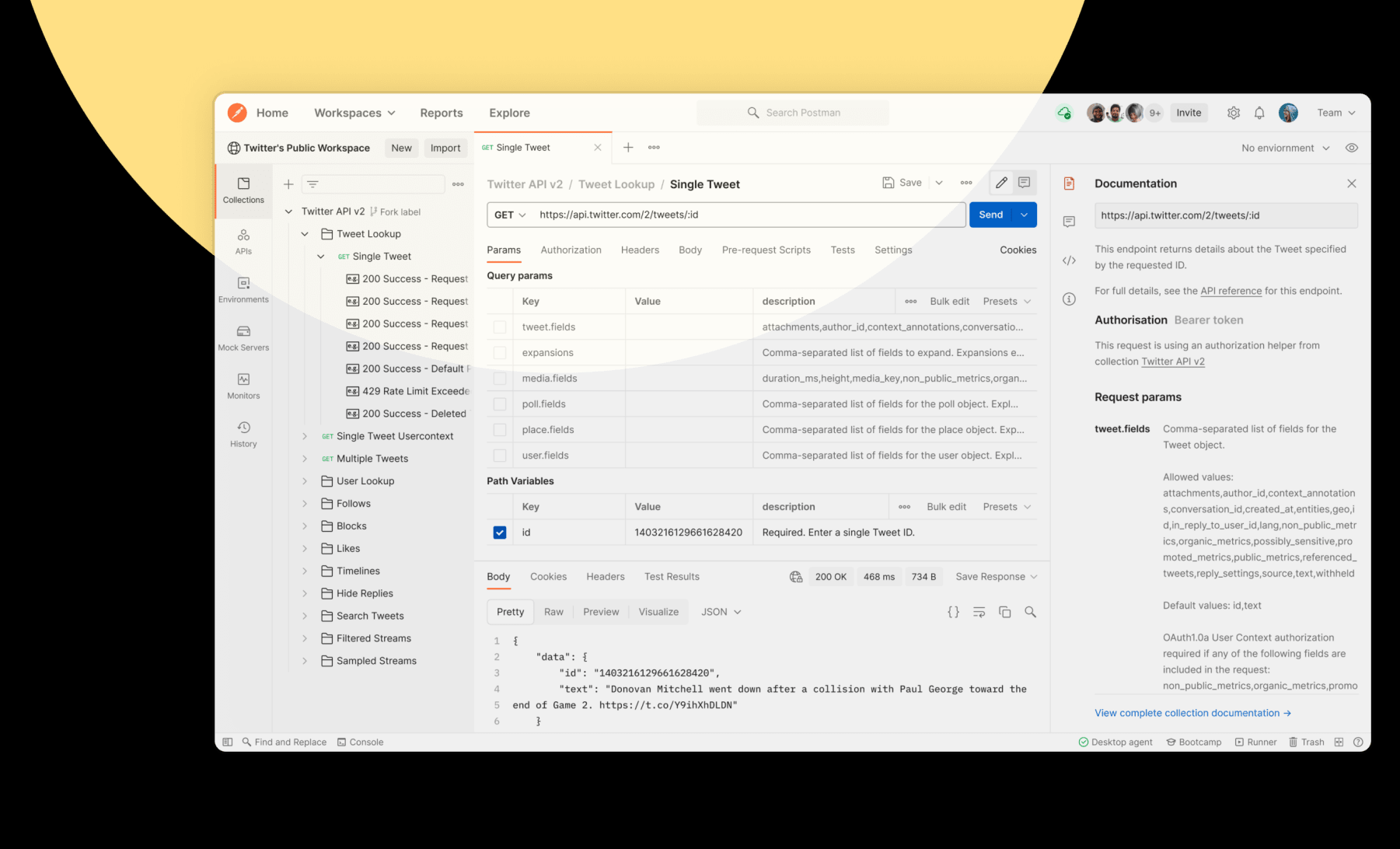This screenshot has height=849, width=1400.
Task: Switch to the request Headers tab
Action: pyautogui.click(x=640, y=250)
